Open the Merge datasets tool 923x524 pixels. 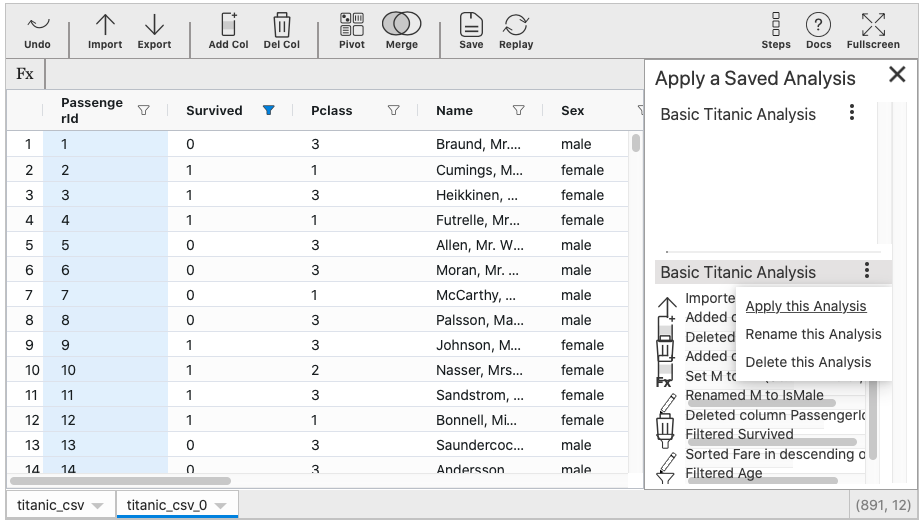(401, 30)
